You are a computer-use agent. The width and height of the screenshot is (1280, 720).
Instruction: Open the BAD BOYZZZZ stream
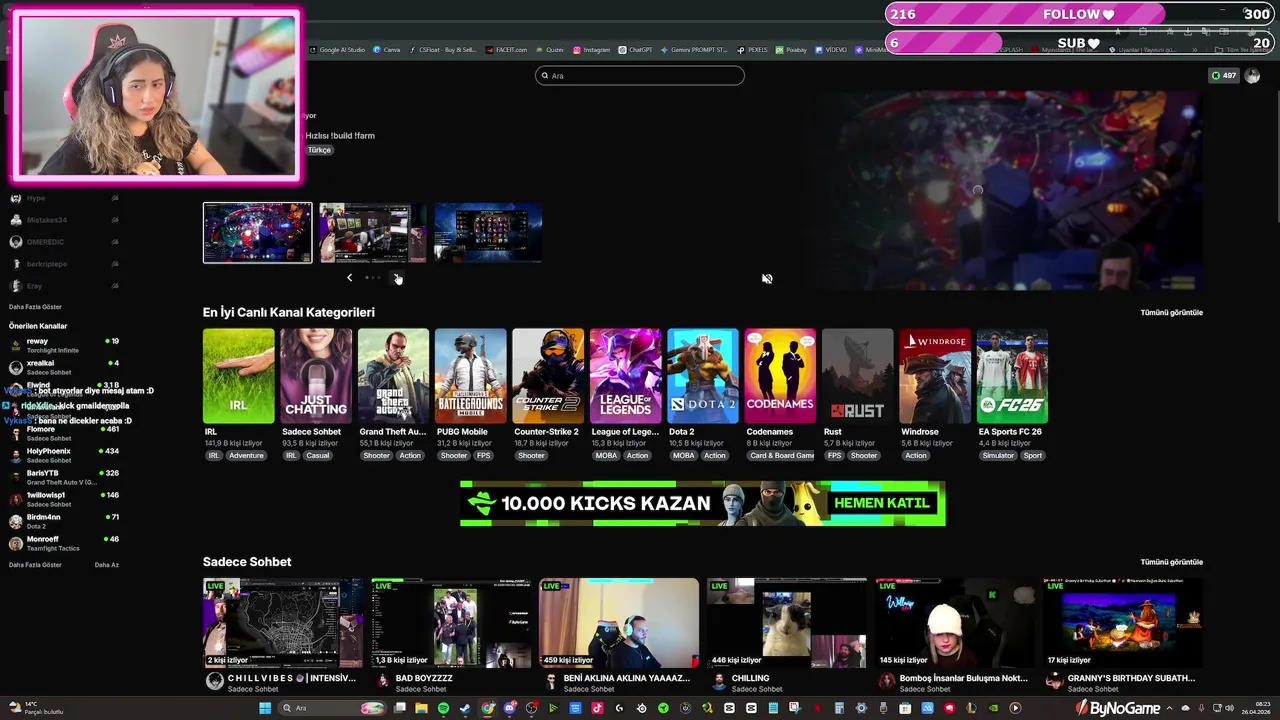click(451, 623)
